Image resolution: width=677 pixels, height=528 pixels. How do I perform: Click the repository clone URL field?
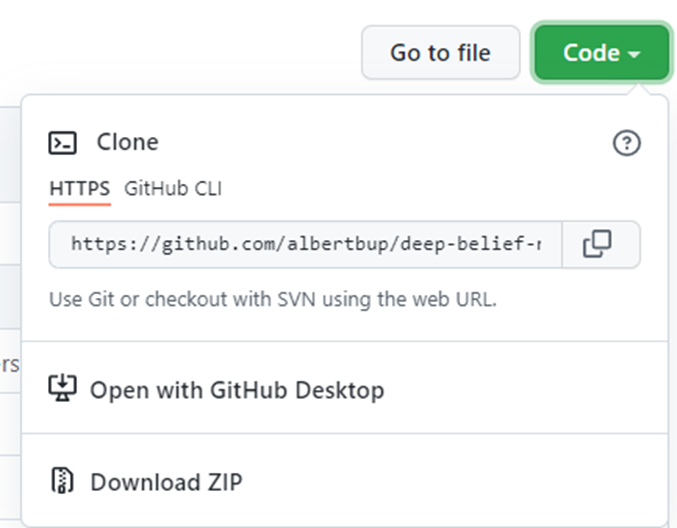(x=305, y=244)
